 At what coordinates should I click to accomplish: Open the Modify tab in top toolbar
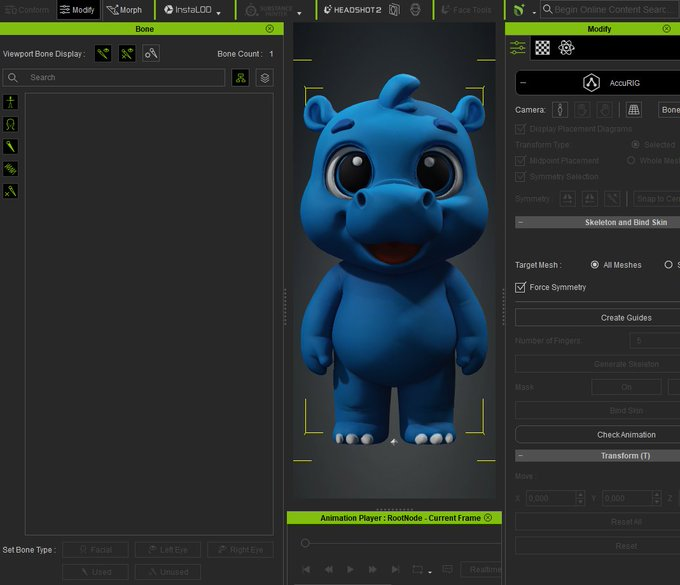tap(78, 10)
